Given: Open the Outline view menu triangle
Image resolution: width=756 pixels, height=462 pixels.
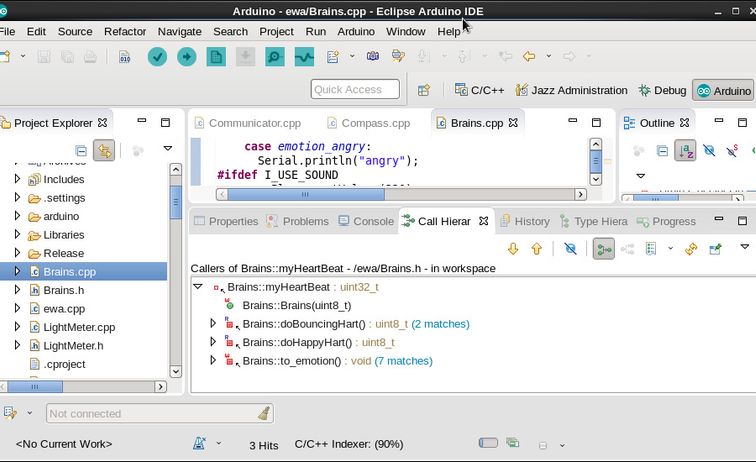Looking at the screenshot, I should point(641,176).
